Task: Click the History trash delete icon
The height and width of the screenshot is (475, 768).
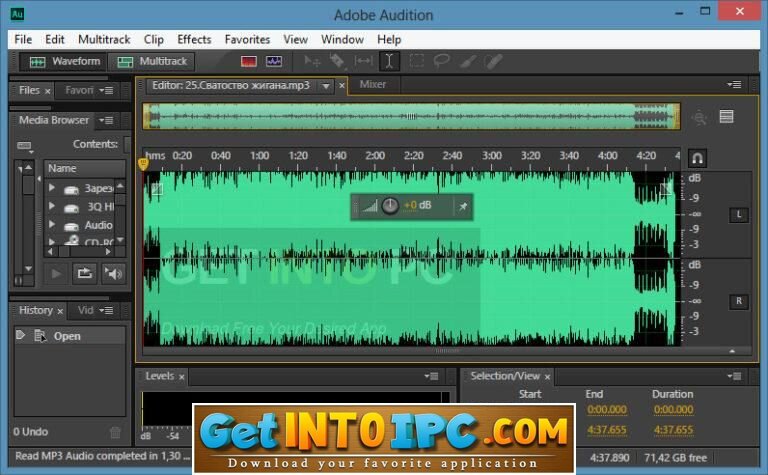Action: (x=115, y=432)
